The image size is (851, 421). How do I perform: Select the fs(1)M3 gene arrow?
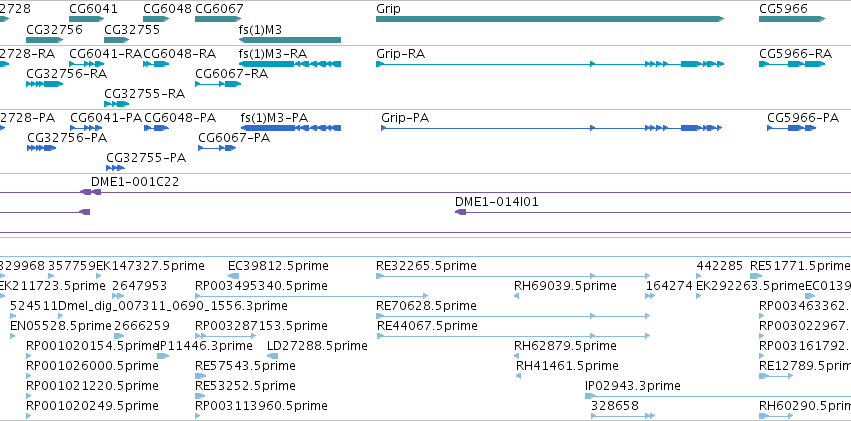[290, 40]
